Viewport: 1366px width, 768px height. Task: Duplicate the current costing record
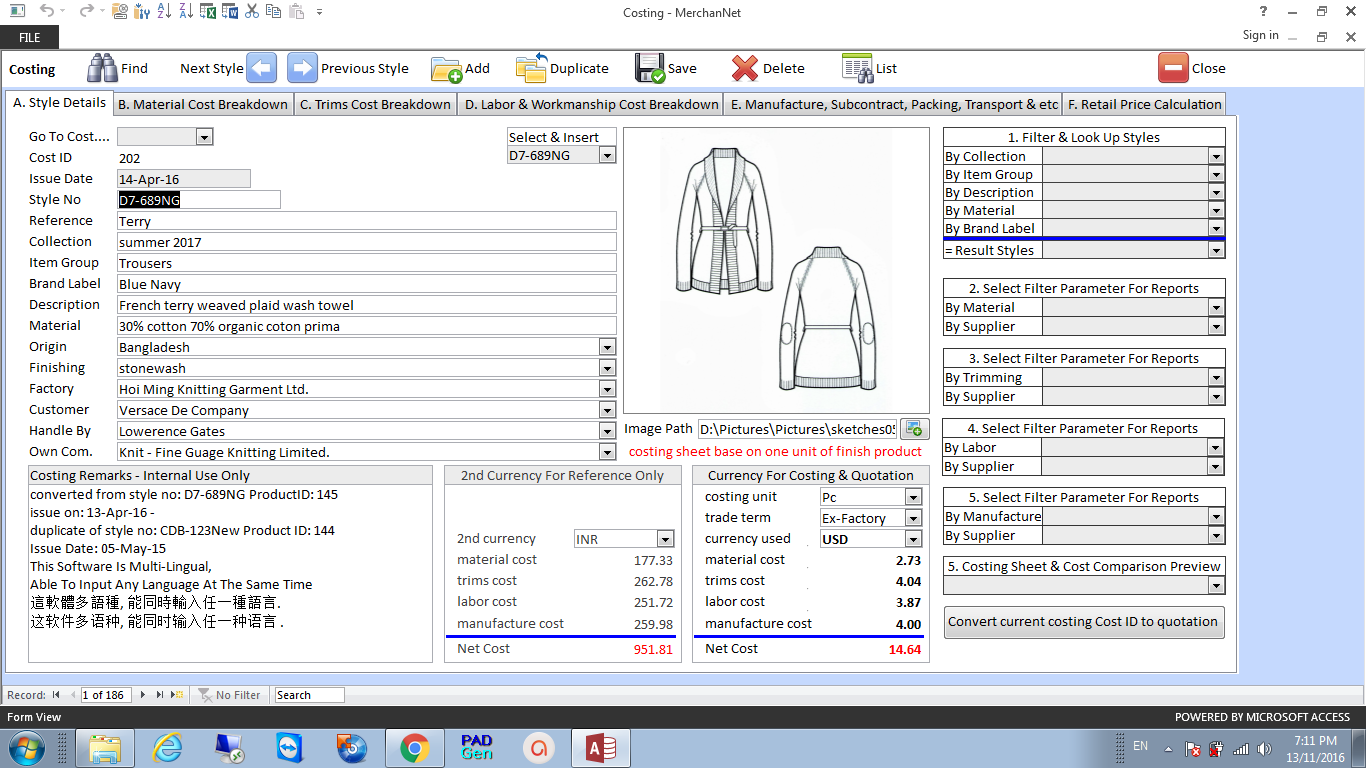(x=531, y=68)
